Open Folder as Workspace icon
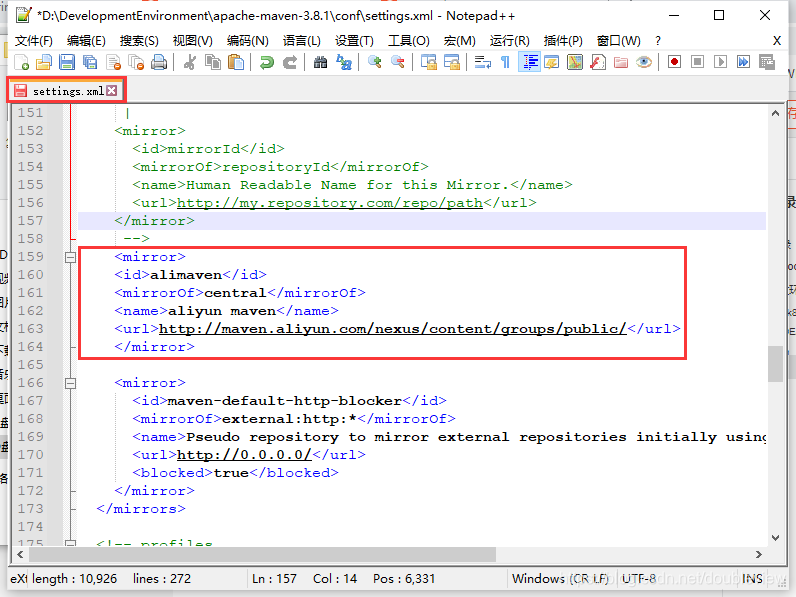 tap(621, 62)
